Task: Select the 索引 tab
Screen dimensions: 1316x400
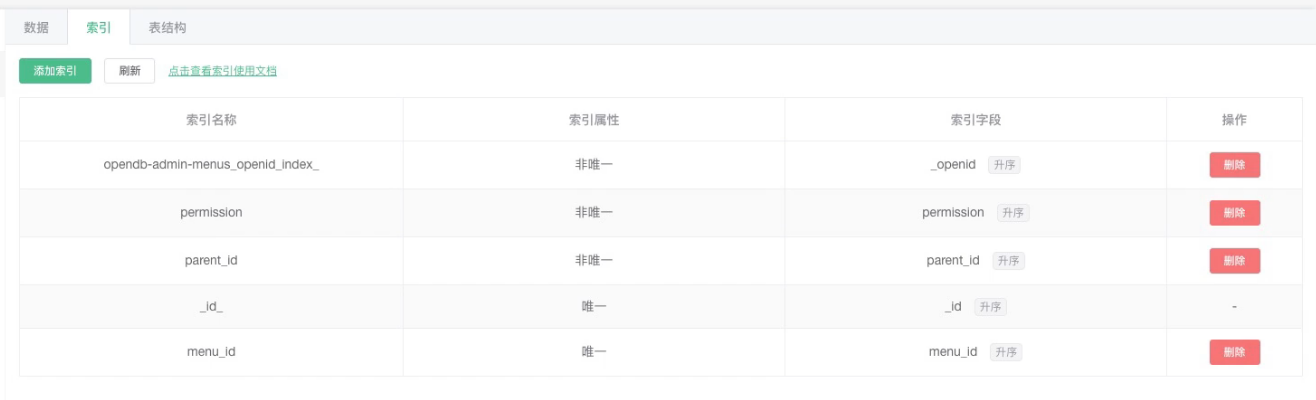Action: (x=99, y=28)
